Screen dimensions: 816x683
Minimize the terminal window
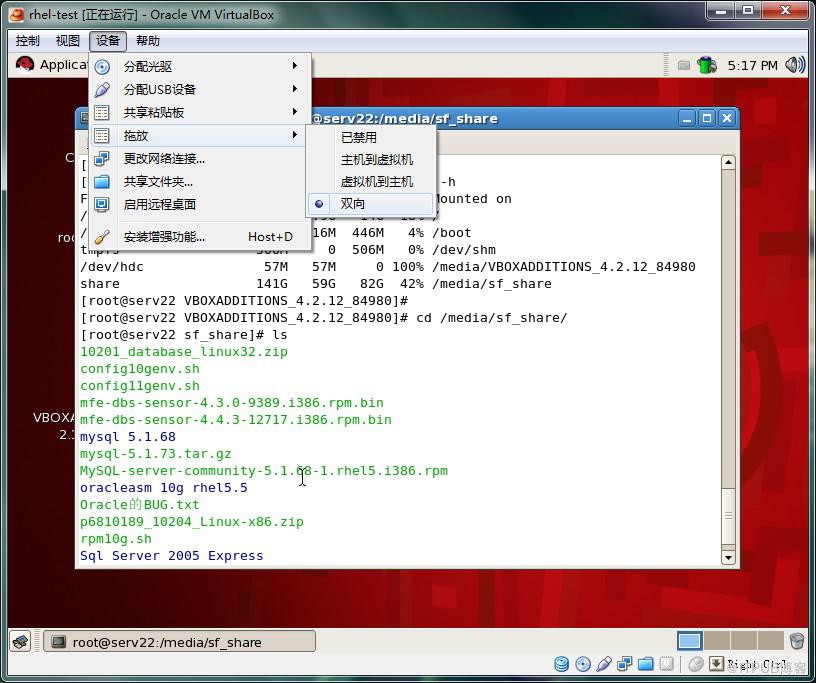coord(687,119)
